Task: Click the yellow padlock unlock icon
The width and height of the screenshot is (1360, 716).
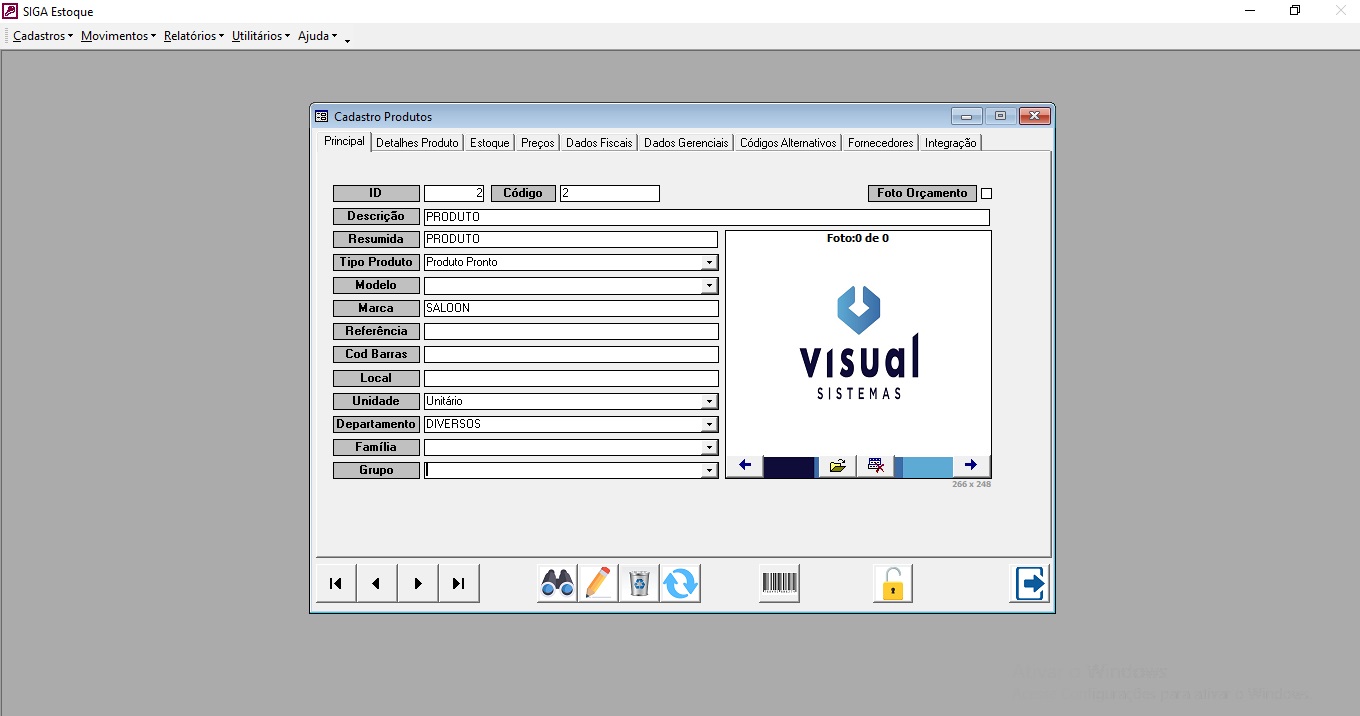Action: pos(893,583)
